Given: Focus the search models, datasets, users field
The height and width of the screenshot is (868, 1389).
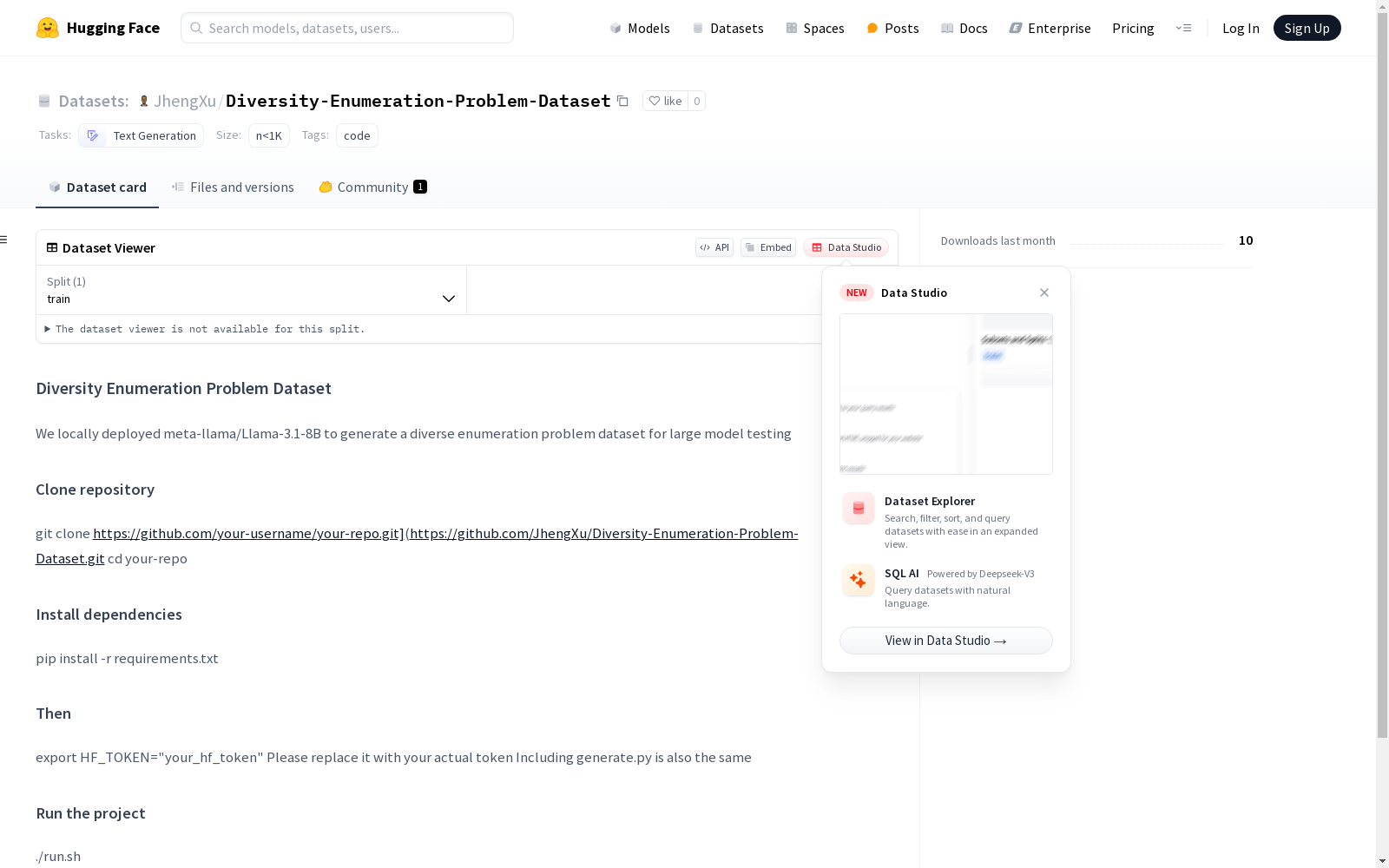Looking at the screenshot, I should (x=347, y=28).
